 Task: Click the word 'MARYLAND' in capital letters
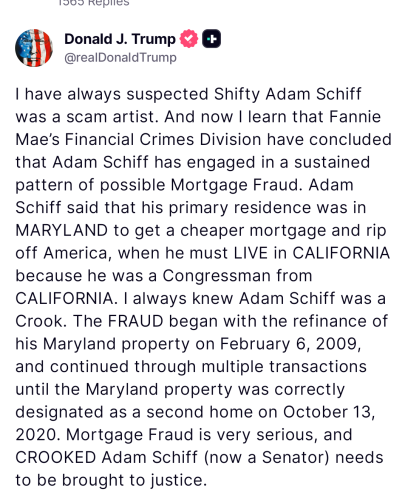[62, 230]
